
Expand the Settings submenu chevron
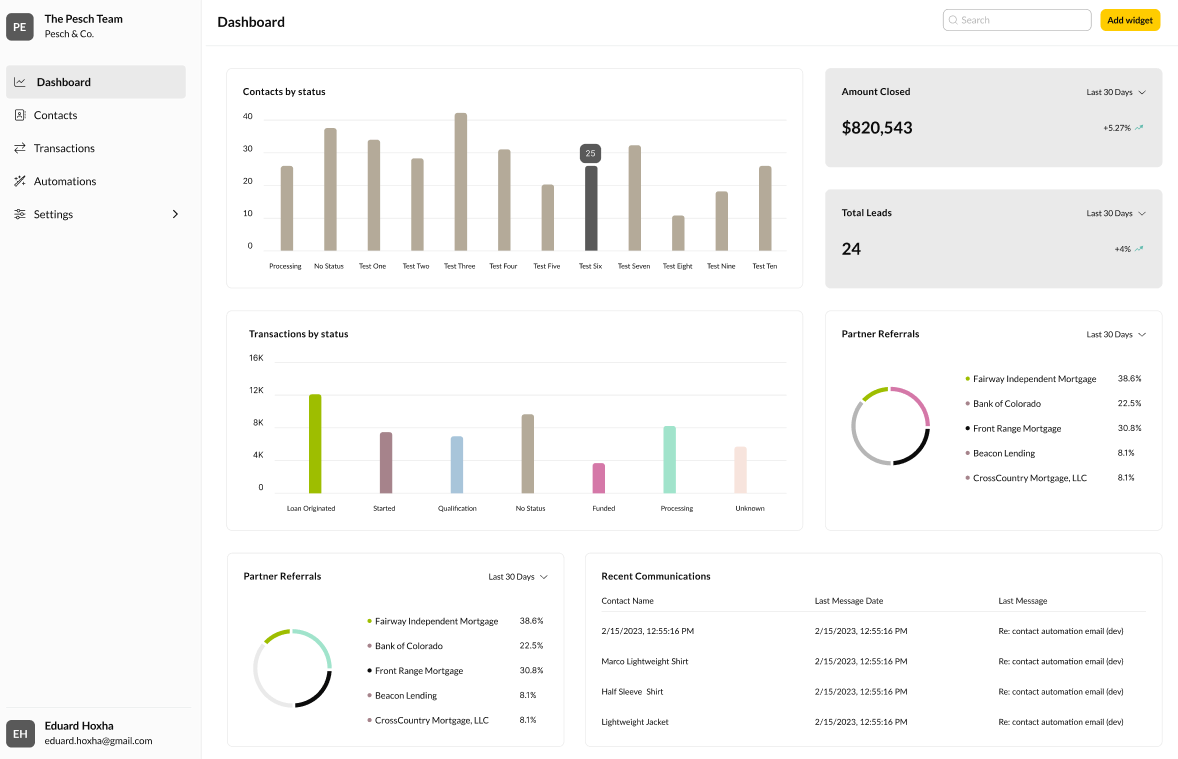click(175, 214)
